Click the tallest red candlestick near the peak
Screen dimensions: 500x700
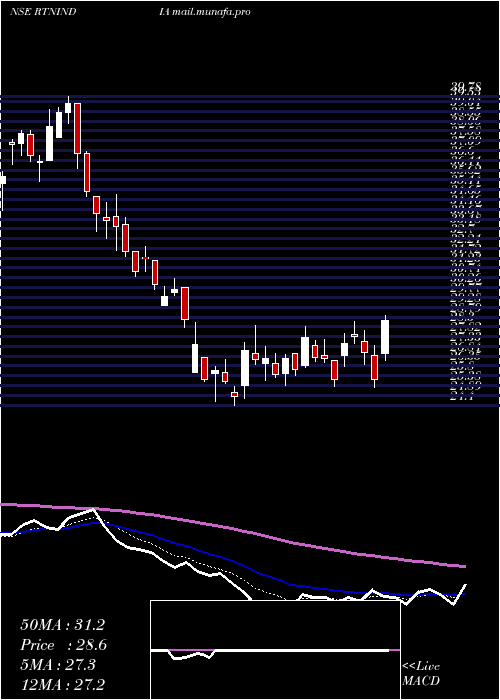[78, 129]
